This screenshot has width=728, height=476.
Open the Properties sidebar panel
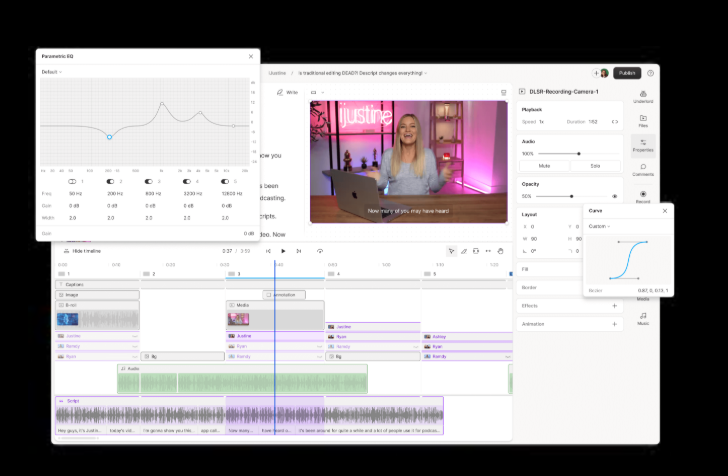(643, 145)
